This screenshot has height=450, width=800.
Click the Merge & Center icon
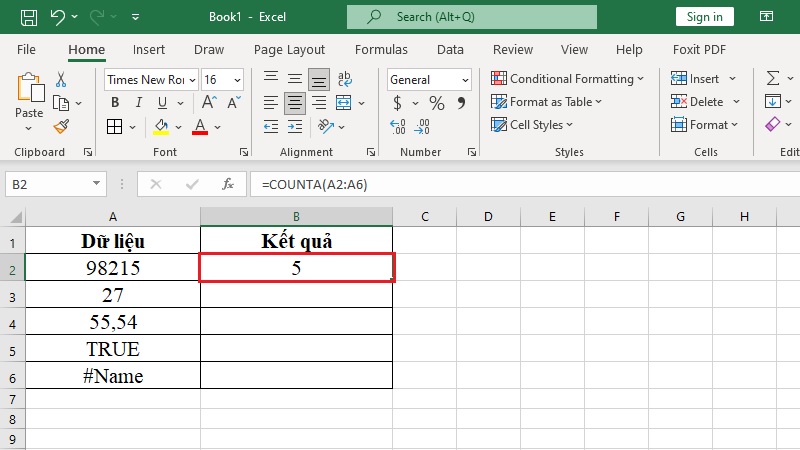pyautogui.click(x=343, y=103)
